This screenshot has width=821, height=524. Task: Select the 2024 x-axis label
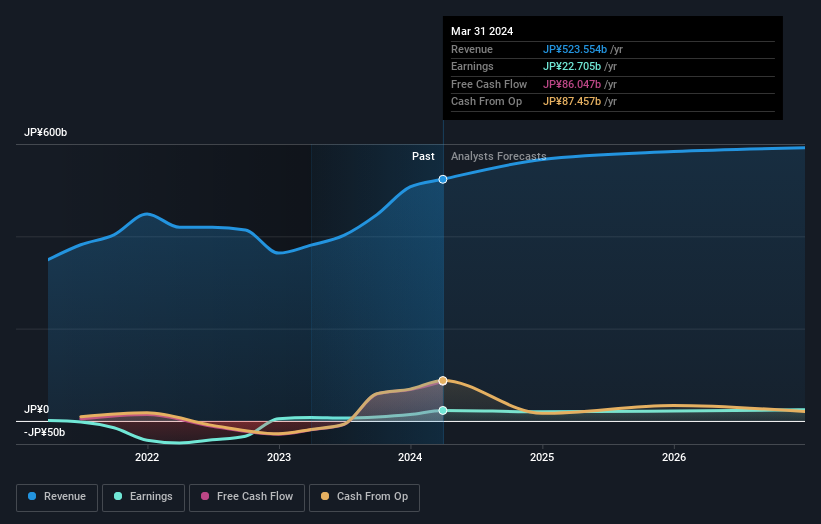410,457
